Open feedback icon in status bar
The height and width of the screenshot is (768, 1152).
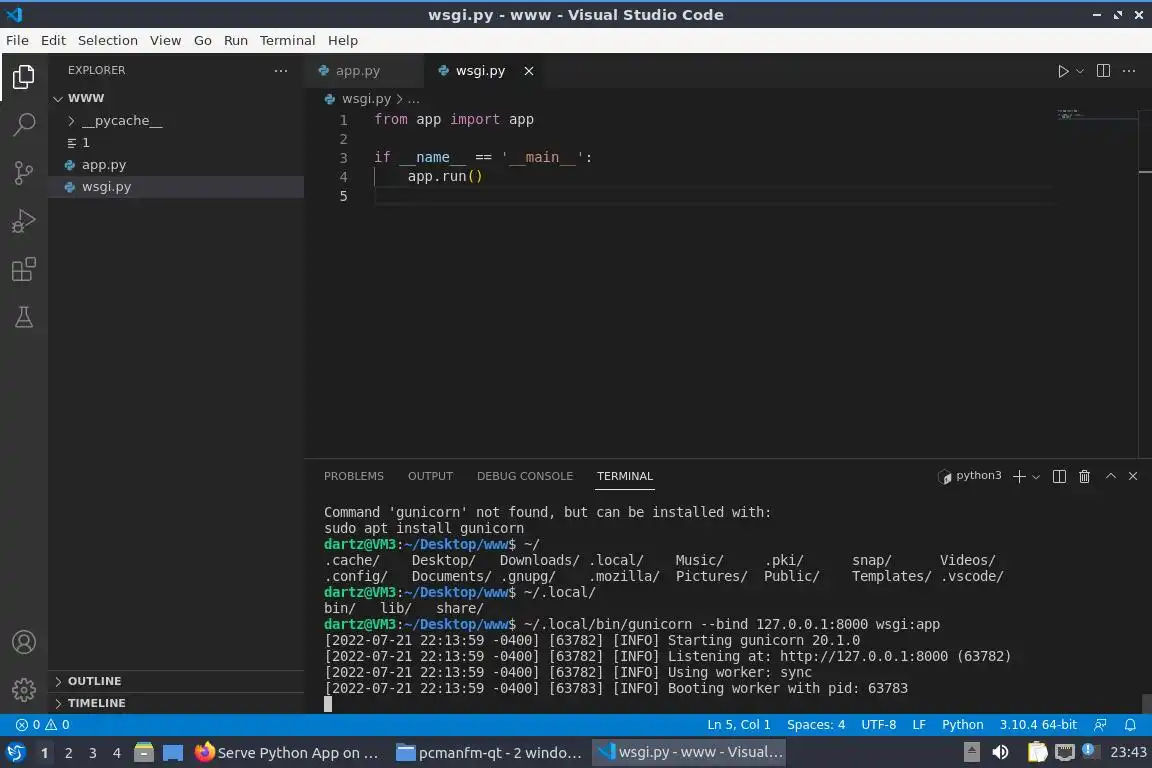point(1100,725)
